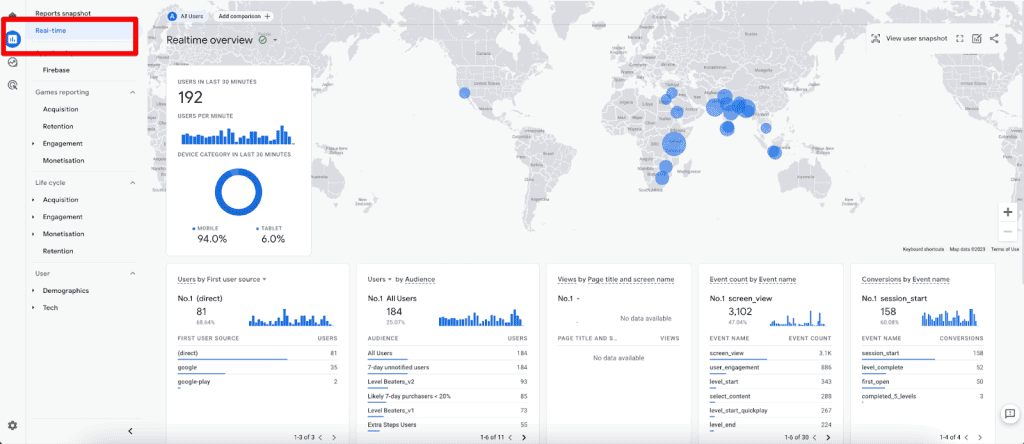Select Extra Steps Users audience row
1024x444 pixels.
447,426
